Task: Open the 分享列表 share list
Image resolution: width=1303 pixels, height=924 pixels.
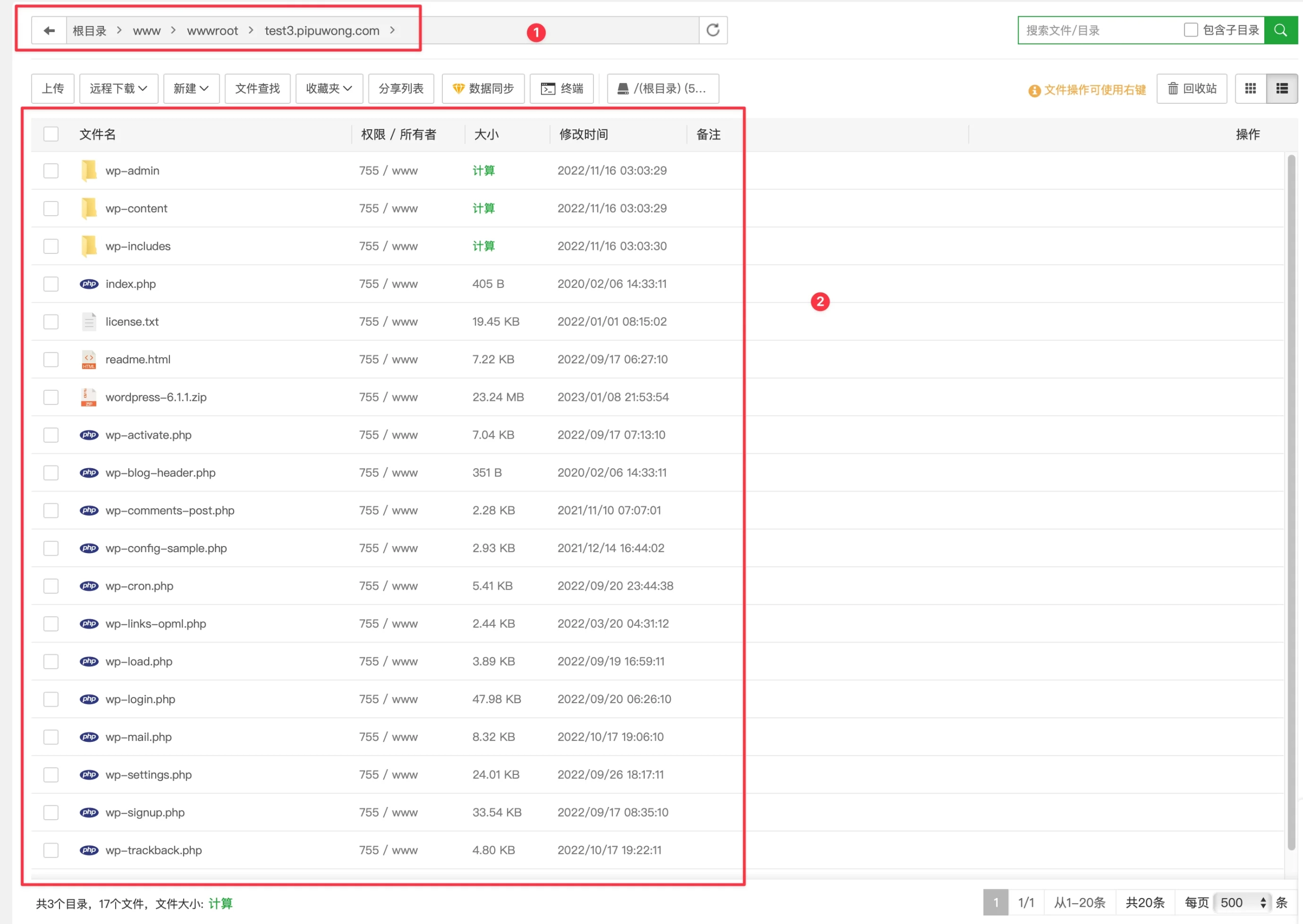Action: tap(401, 88)
